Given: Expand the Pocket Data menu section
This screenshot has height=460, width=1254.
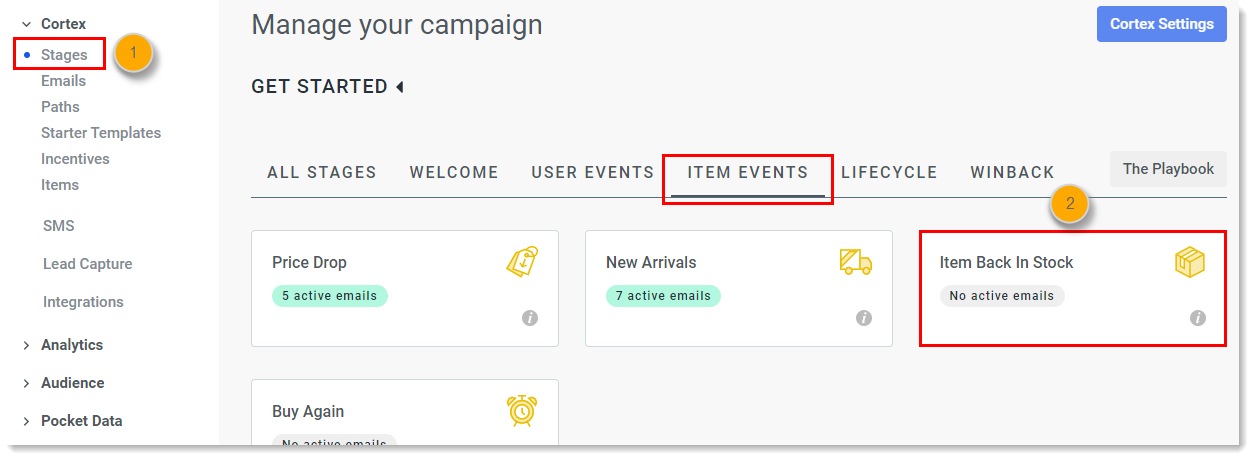Looking at the screenshot, I should (26, 421).
